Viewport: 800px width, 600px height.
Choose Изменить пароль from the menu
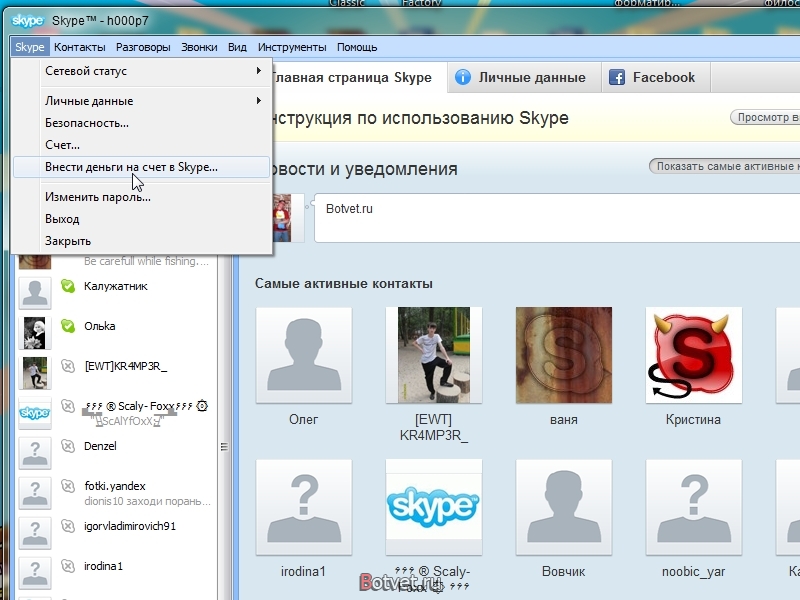(x=98, y=197)
